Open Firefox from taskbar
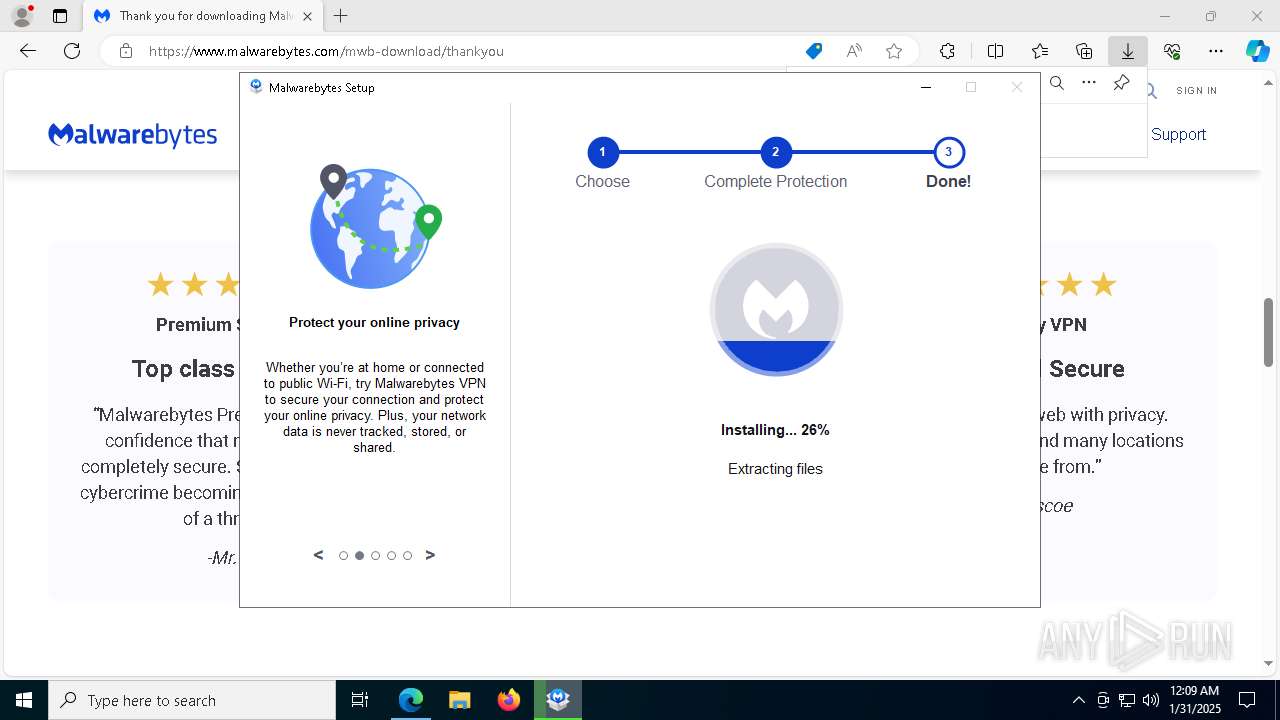 pos(508,700)
